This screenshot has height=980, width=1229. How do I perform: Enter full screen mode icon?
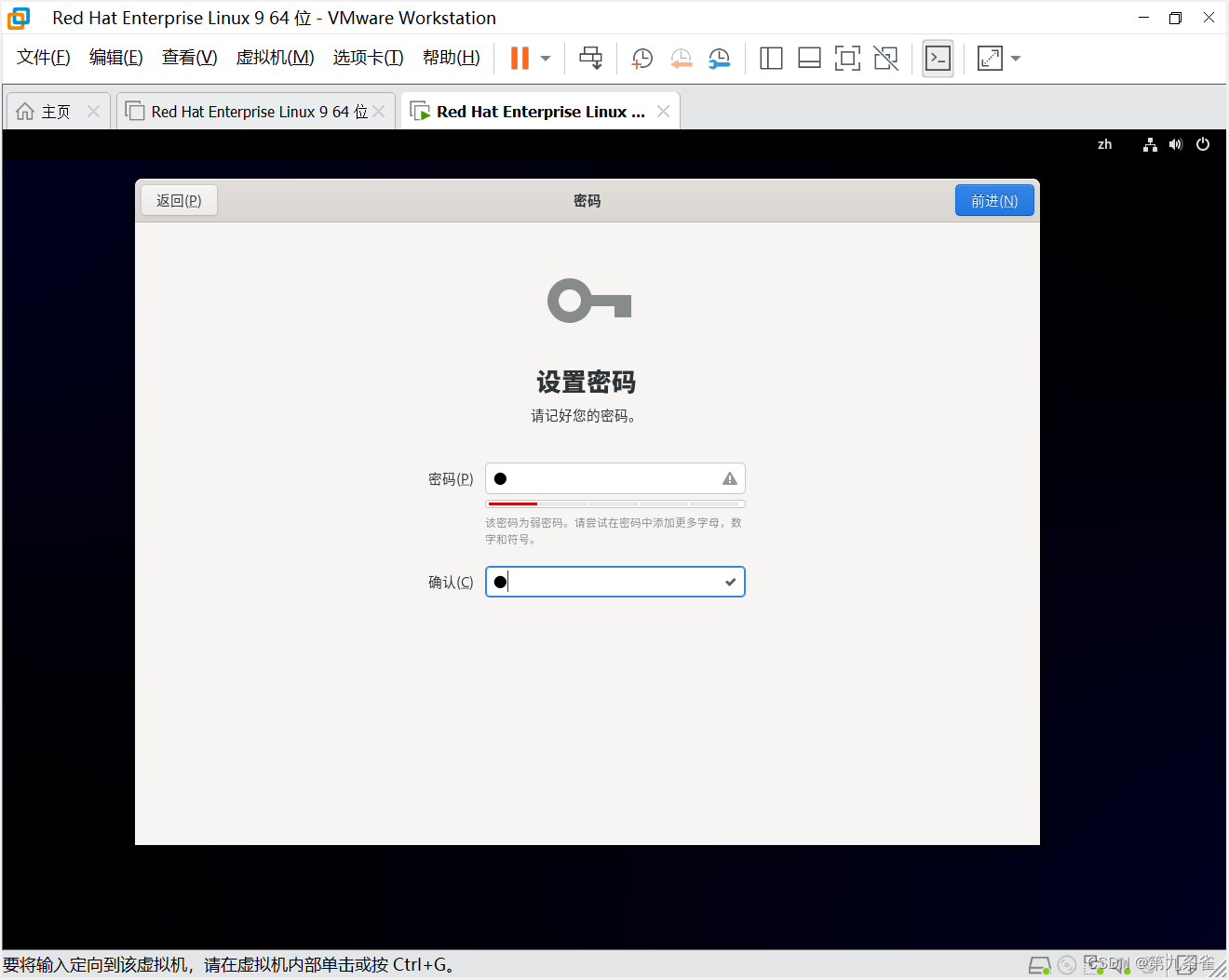[x=847, y=59]
